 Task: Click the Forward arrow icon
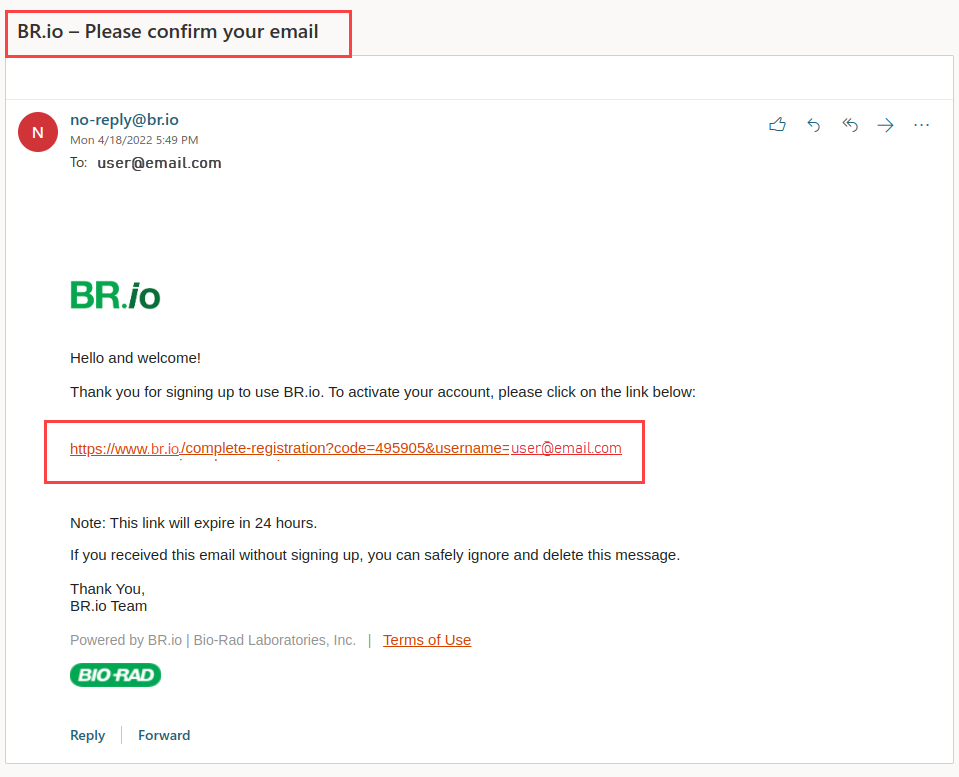[x=885, y=125]
